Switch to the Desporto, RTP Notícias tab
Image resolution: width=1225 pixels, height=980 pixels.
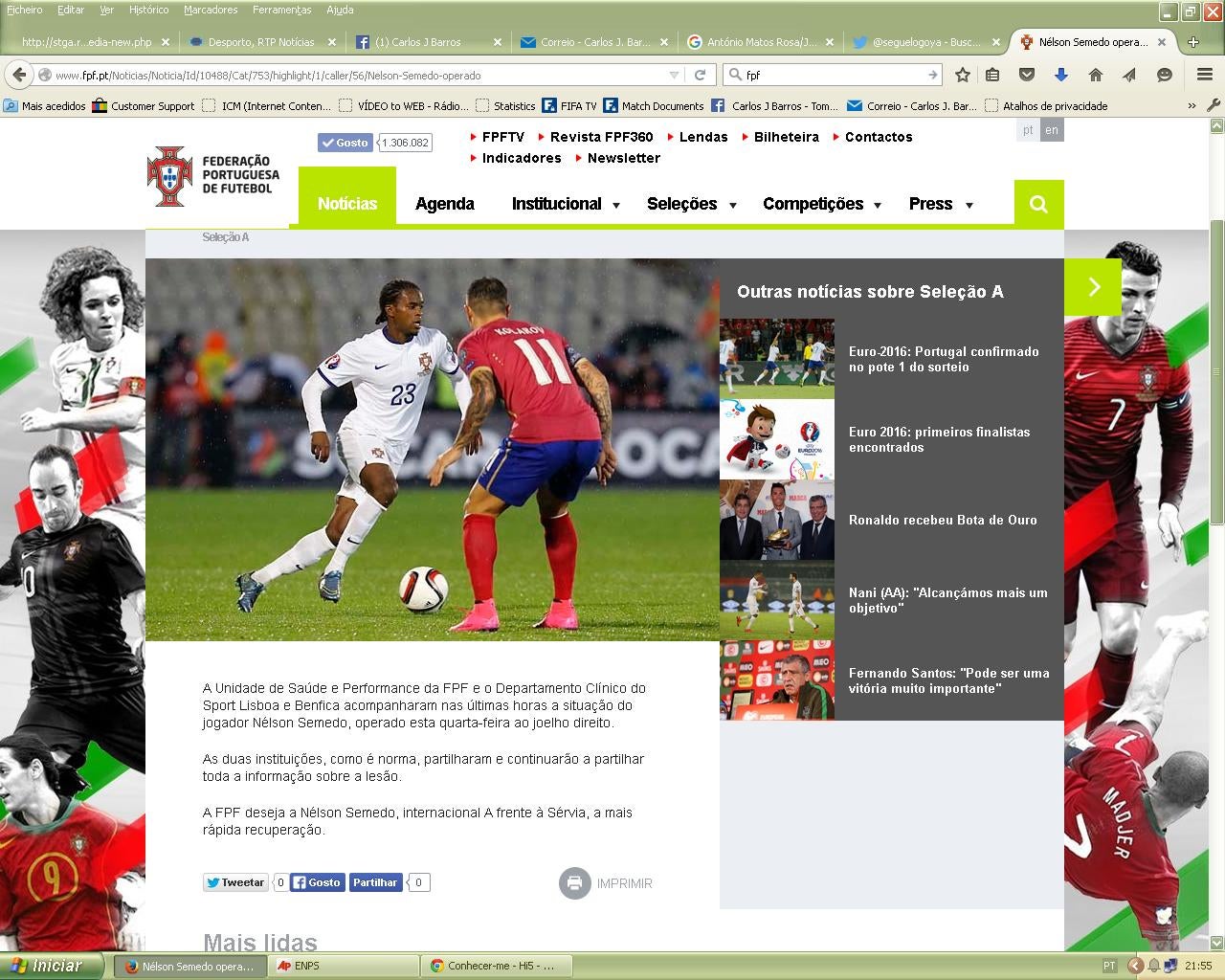(260, 42)
